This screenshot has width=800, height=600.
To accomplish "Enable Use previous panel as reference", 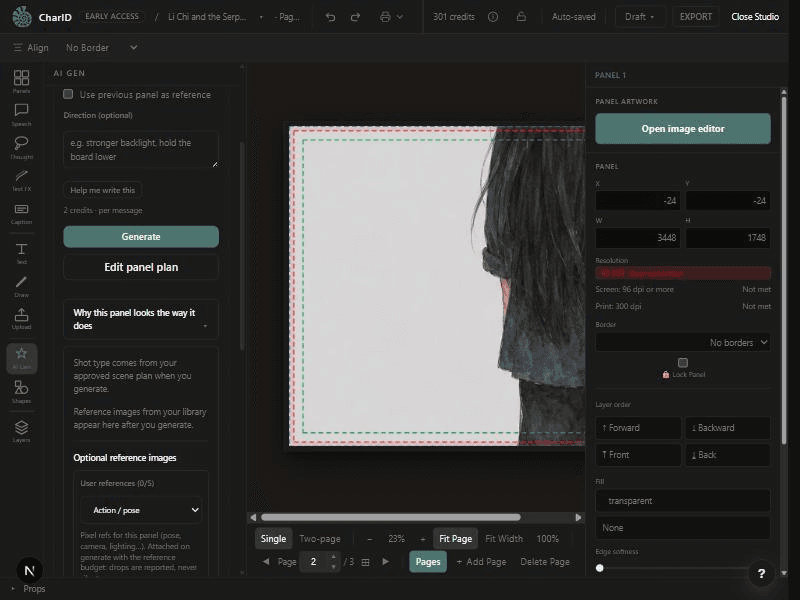I will pos(68,94).
